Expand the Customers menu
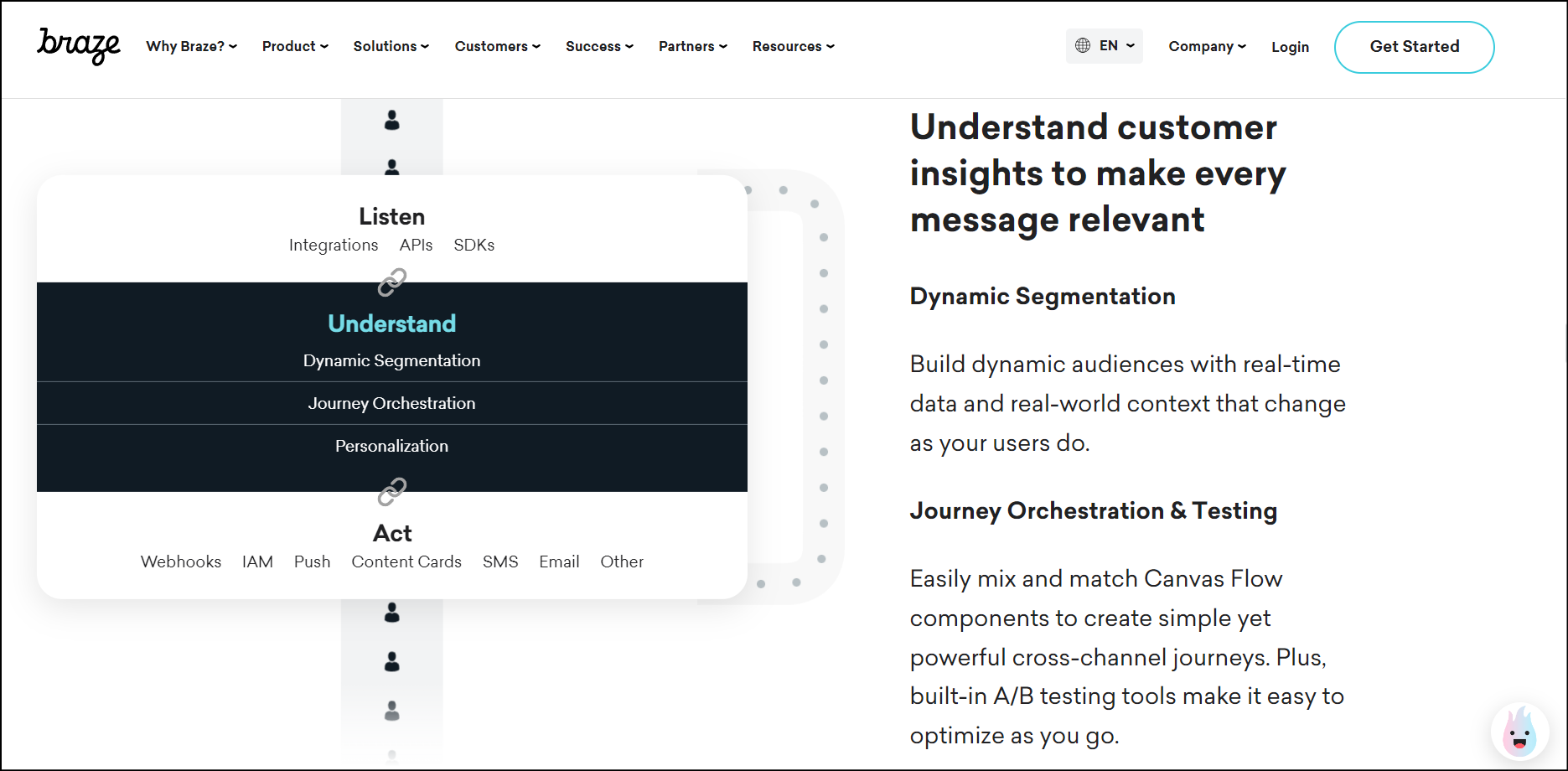1568x771 pixels. tap(498, 46)
